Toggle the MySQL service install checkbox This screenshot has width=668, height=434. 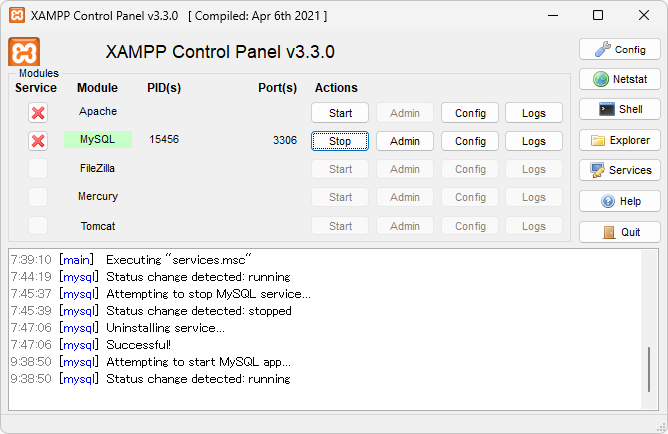(x=38, y=141)
